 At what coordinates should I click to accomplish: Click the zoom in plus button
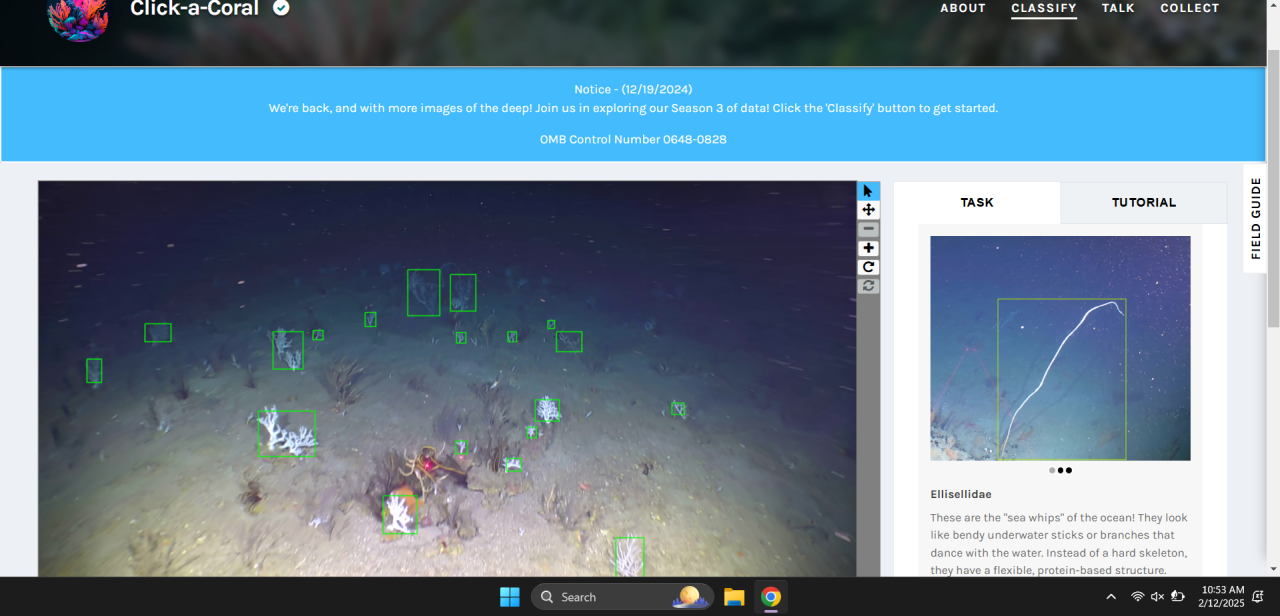pyautogui.click(x=868, y=248)
